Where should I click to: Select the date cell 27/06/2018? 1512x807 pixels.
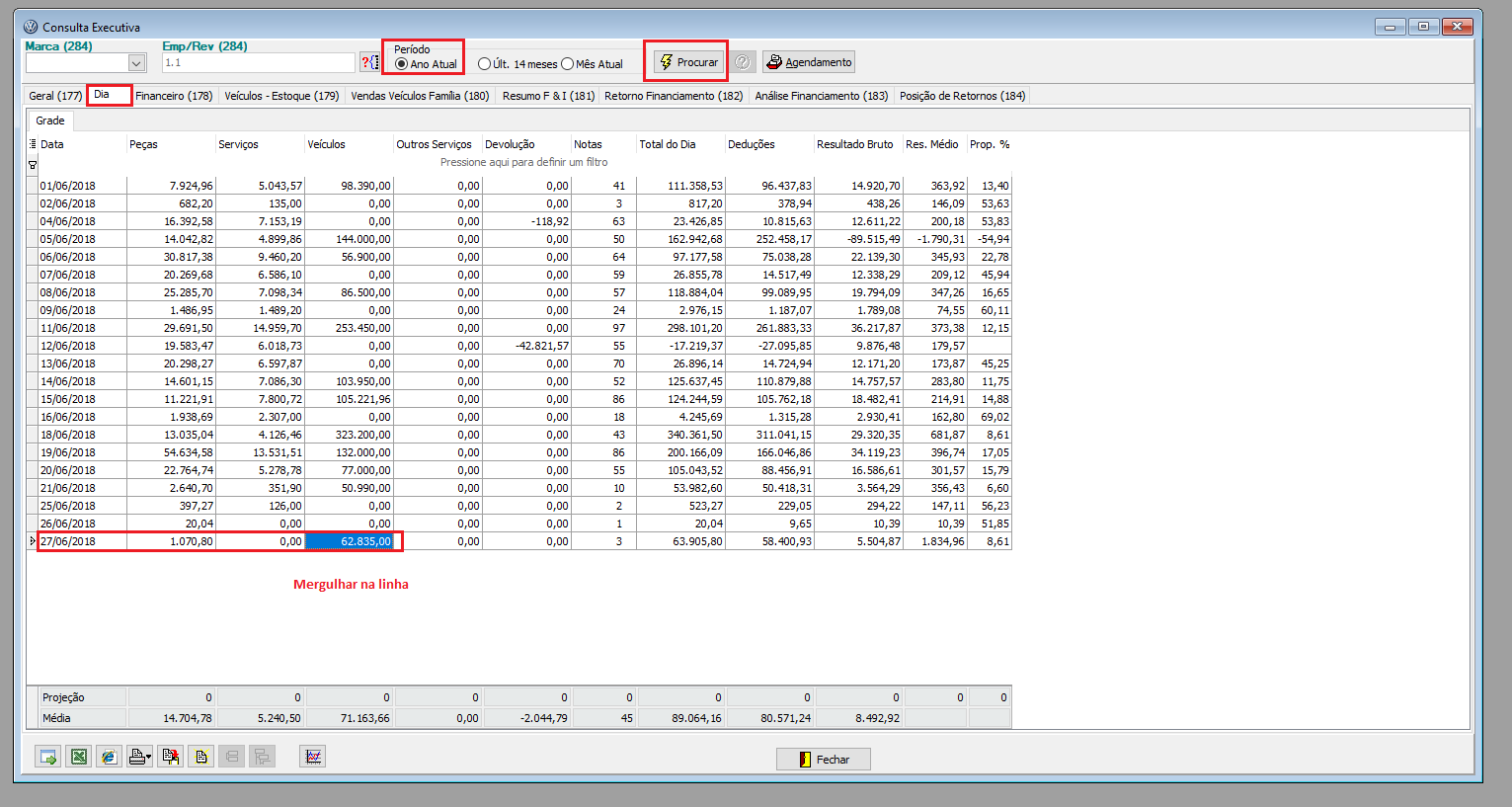pos(82,541)
